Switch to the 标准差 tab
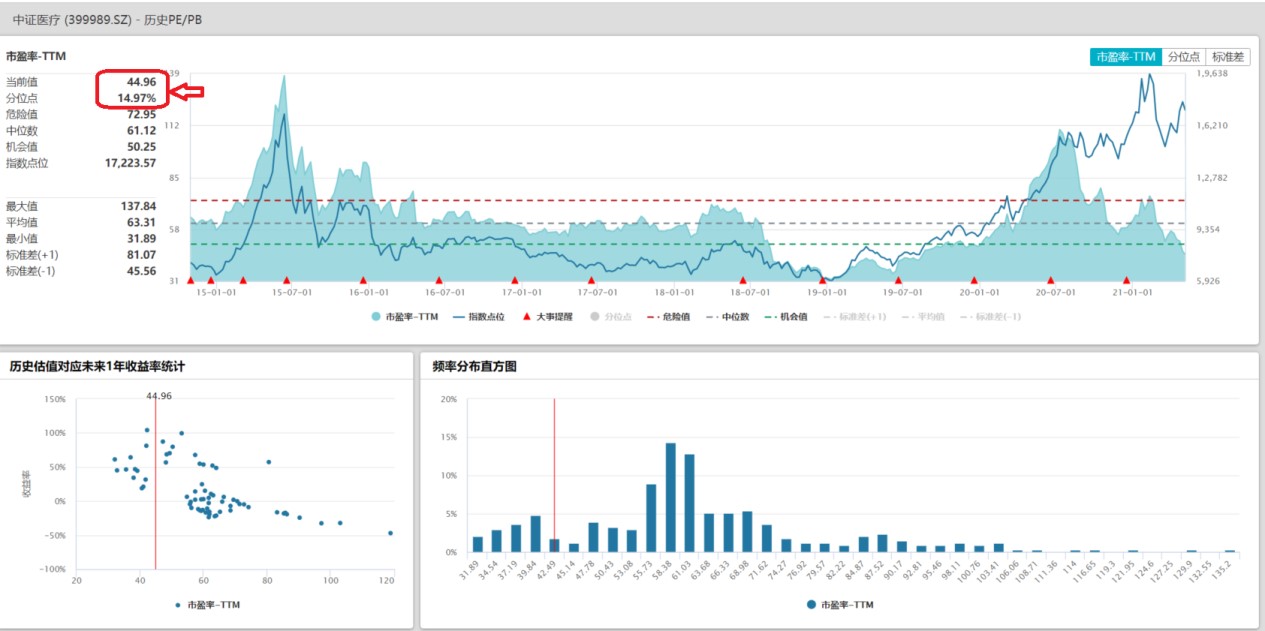This screenshot has width=1265, height=631. (1228, 57)
